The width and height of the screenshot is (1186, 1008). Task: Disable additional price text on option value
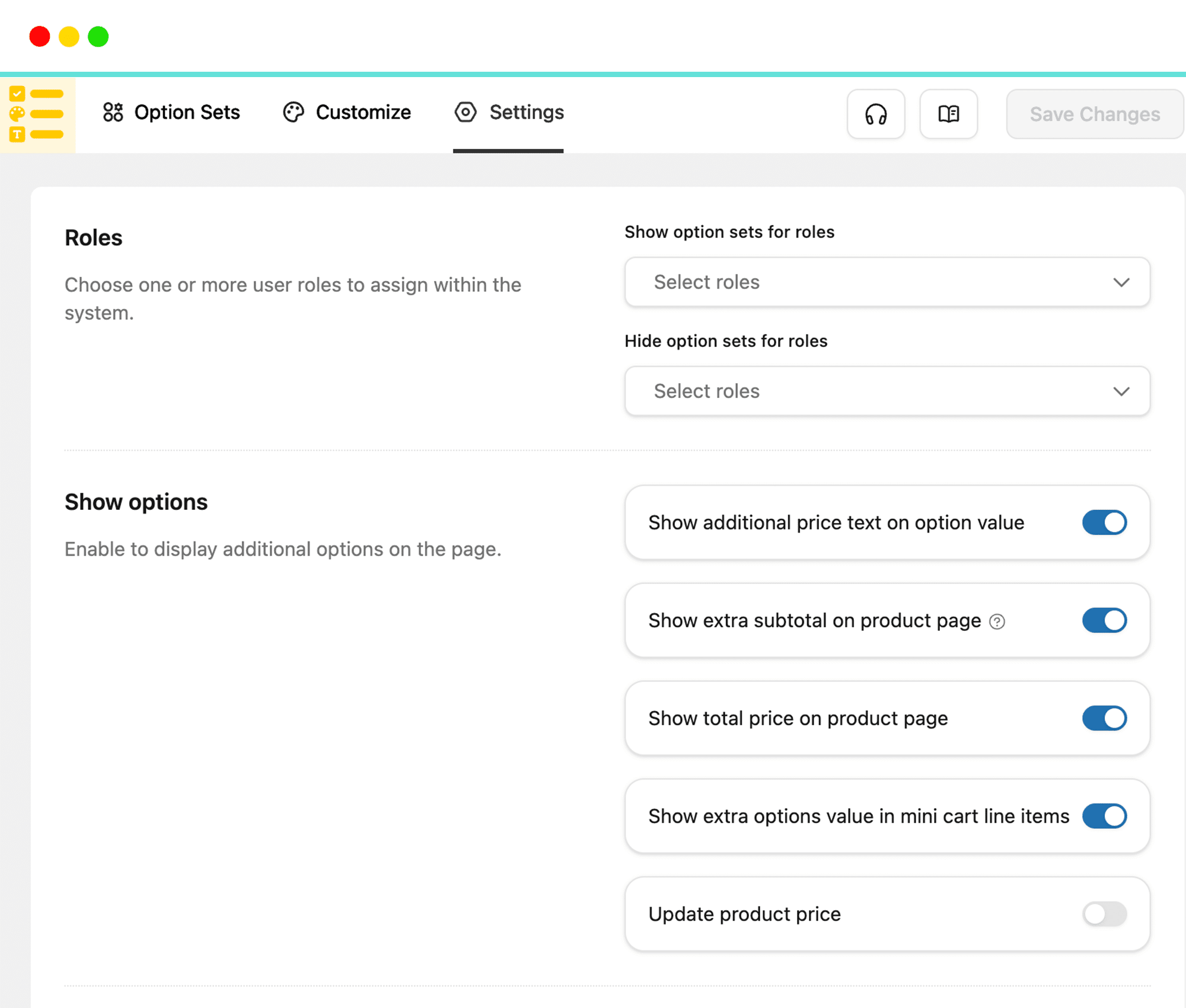tap(1104, 522)
